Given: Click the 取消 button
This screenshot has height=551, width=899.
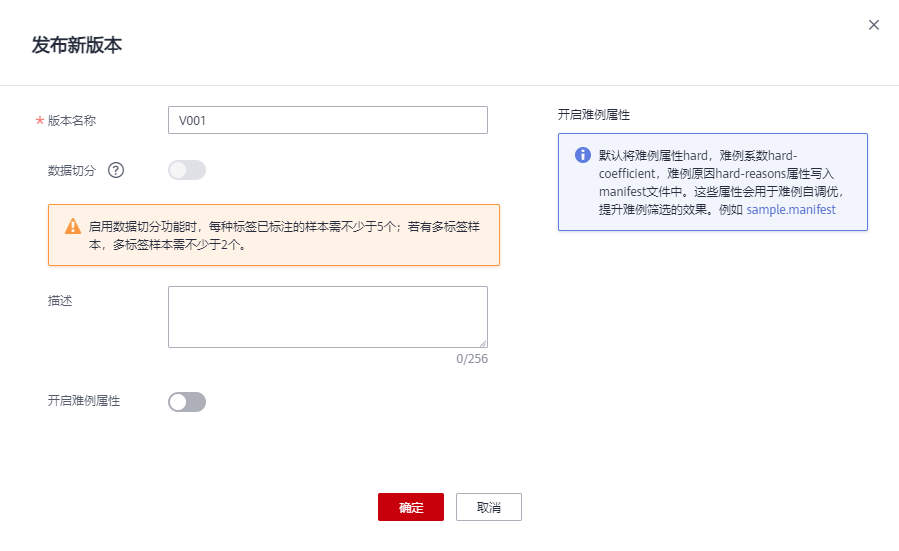Looking at the screenshot, I should point(488,507).
